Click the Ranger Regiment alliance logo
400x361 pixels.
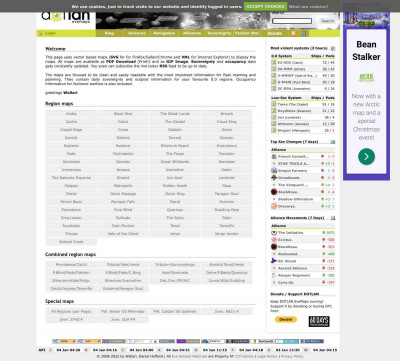pyautogui.click(x=274, y=275)
